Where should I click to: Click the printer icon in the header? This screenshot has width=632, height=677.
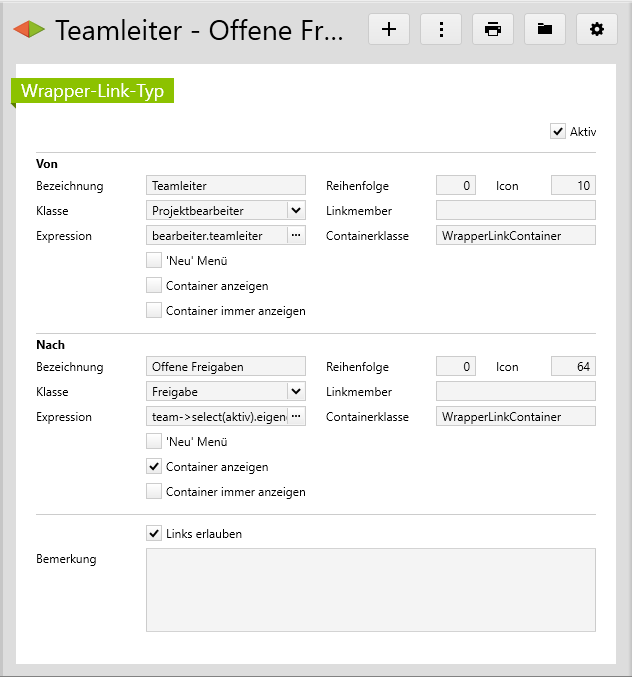pos(493,29)
